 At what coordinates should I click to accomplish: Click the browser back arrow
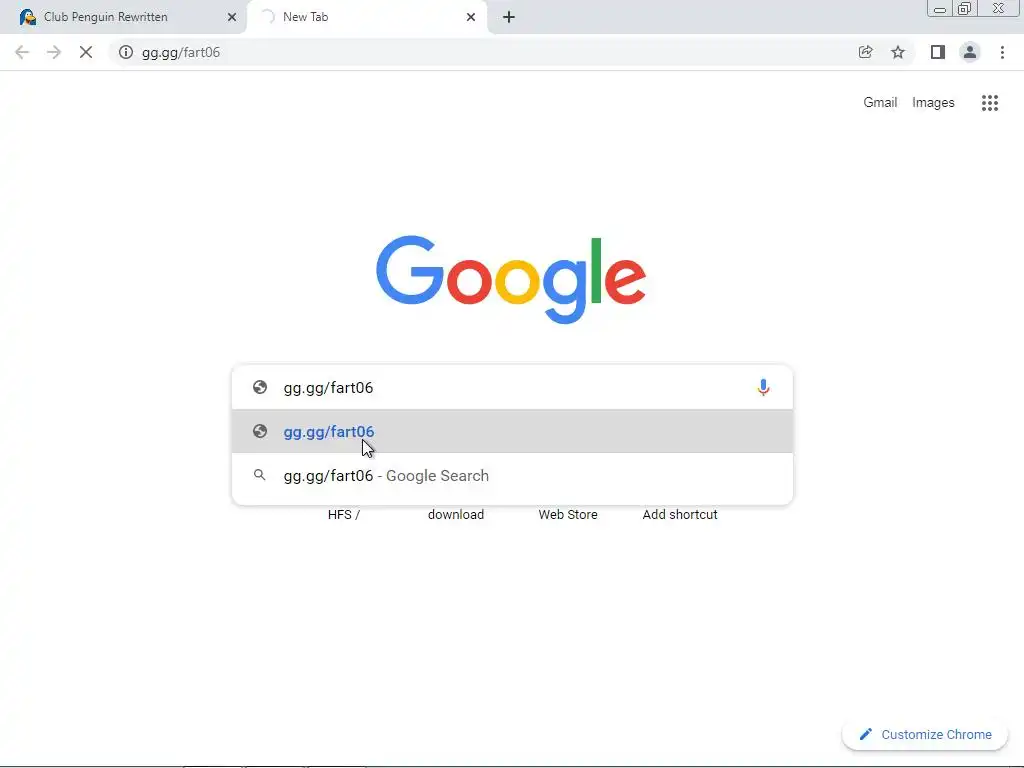(22, 52)
